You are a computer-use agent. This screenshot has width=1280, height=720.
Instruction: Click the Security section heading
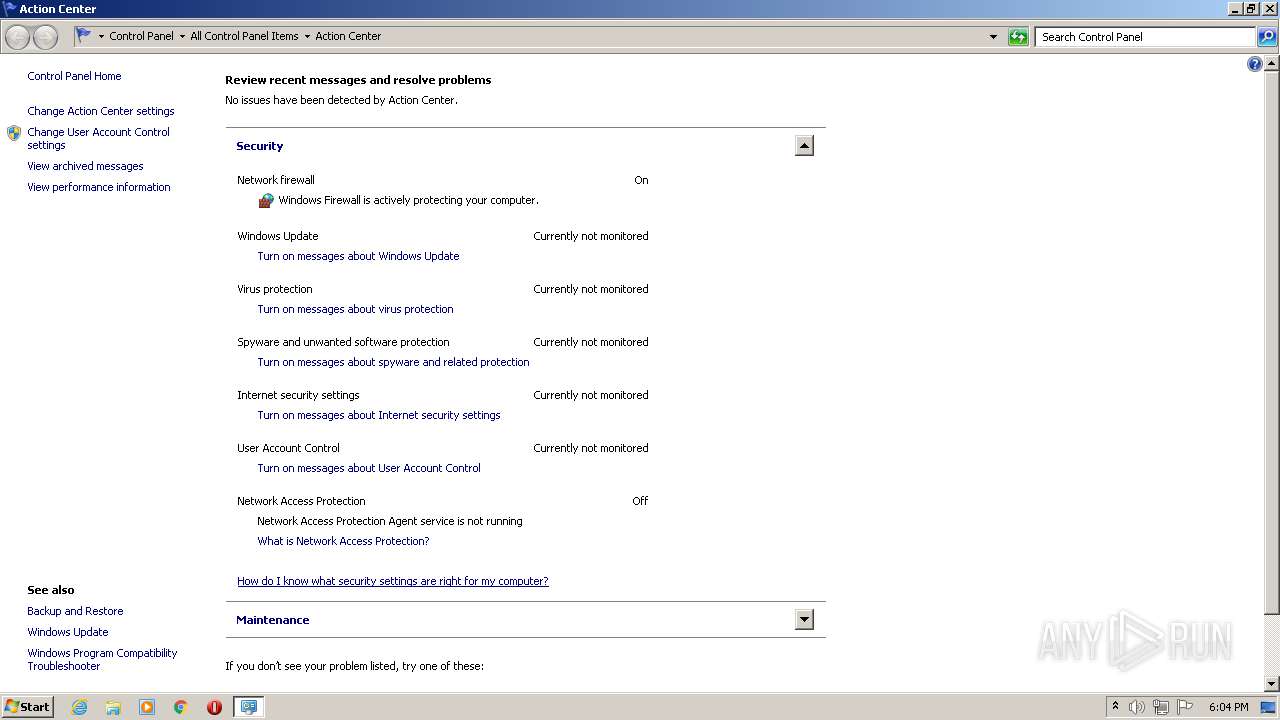tap(260, 146)
